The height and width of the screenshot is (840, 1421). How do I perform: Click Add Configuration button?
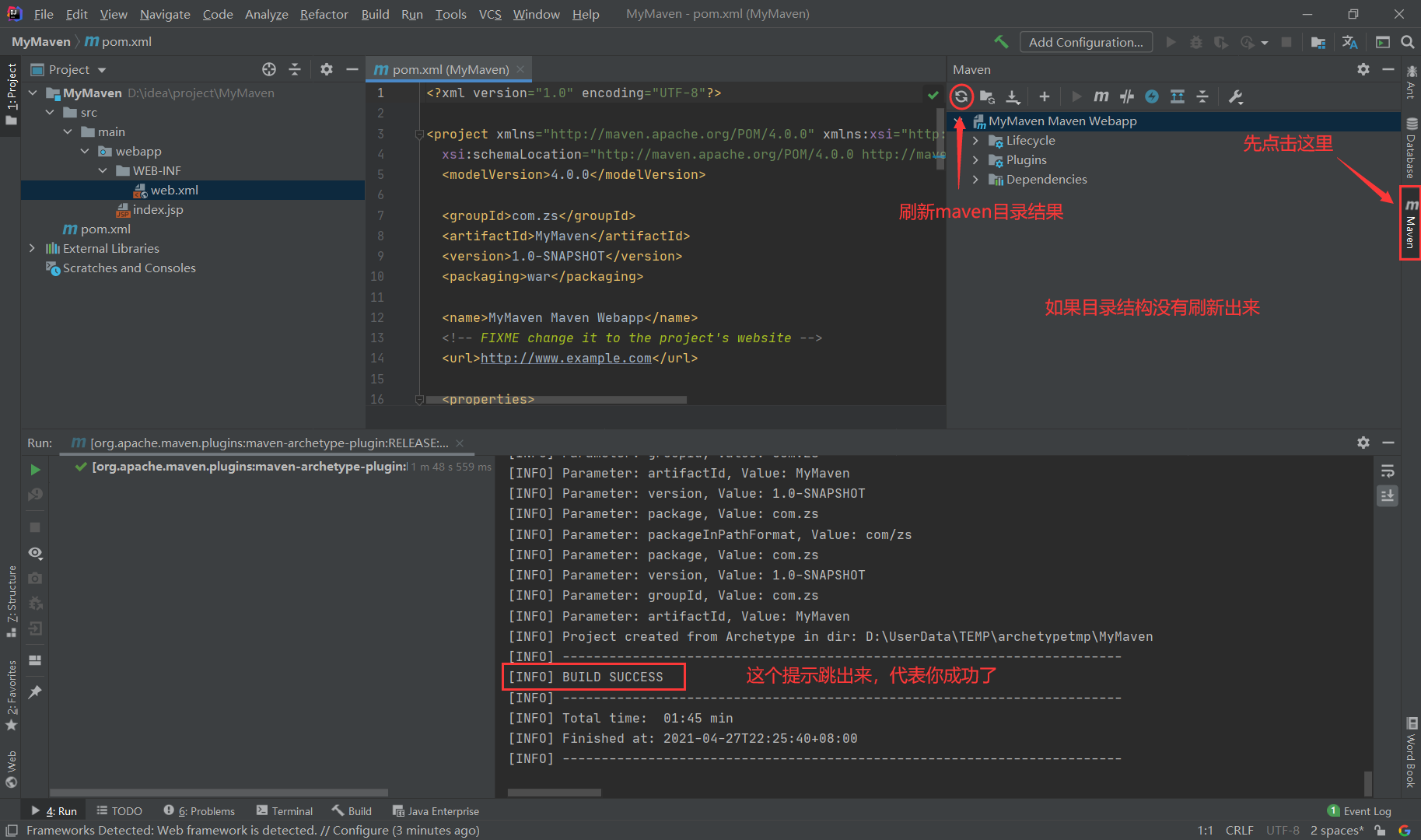(1086, 42)
